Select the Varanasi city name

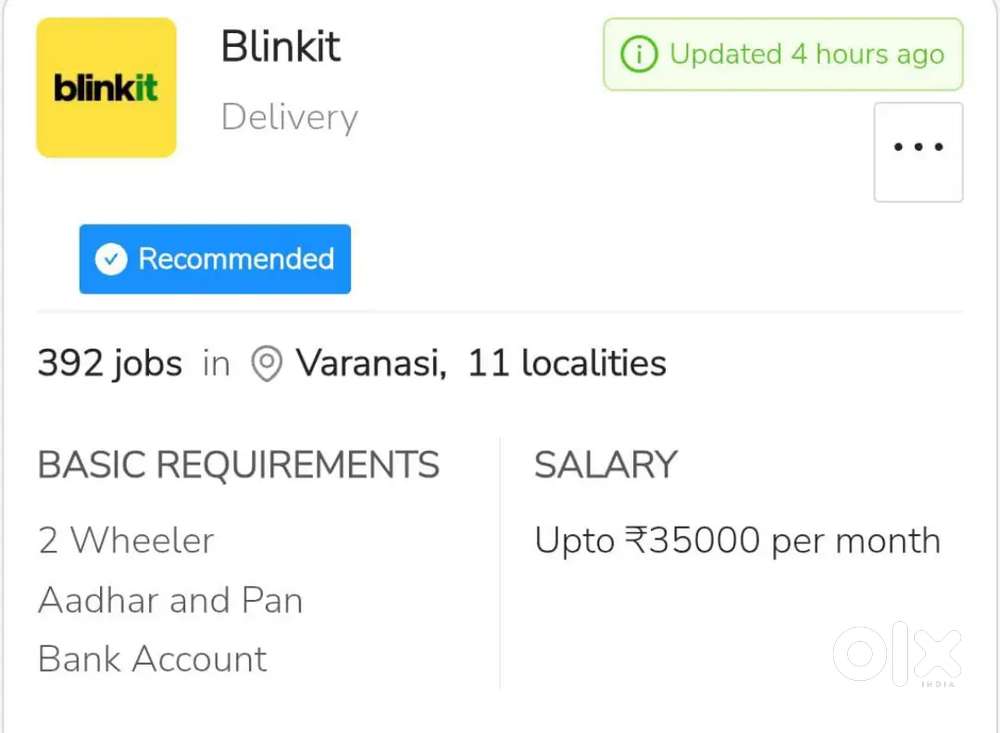click(371, 363)
